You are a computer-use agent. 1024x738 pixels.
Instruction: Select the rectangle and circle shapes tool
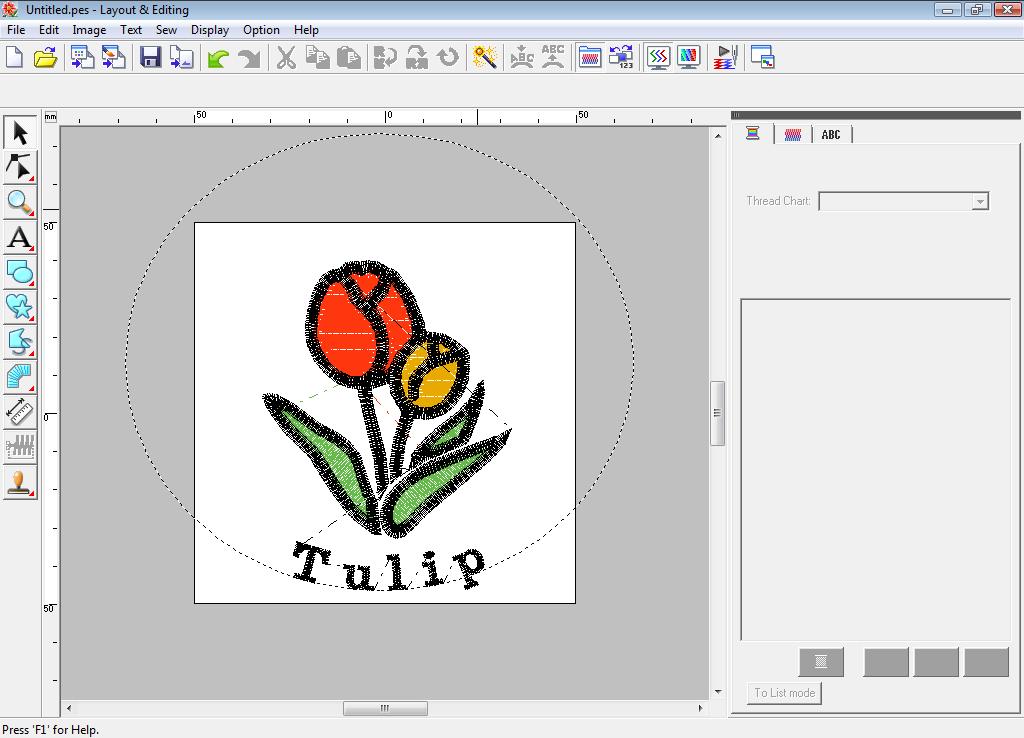pyautogui.click(x=20, y=272)
